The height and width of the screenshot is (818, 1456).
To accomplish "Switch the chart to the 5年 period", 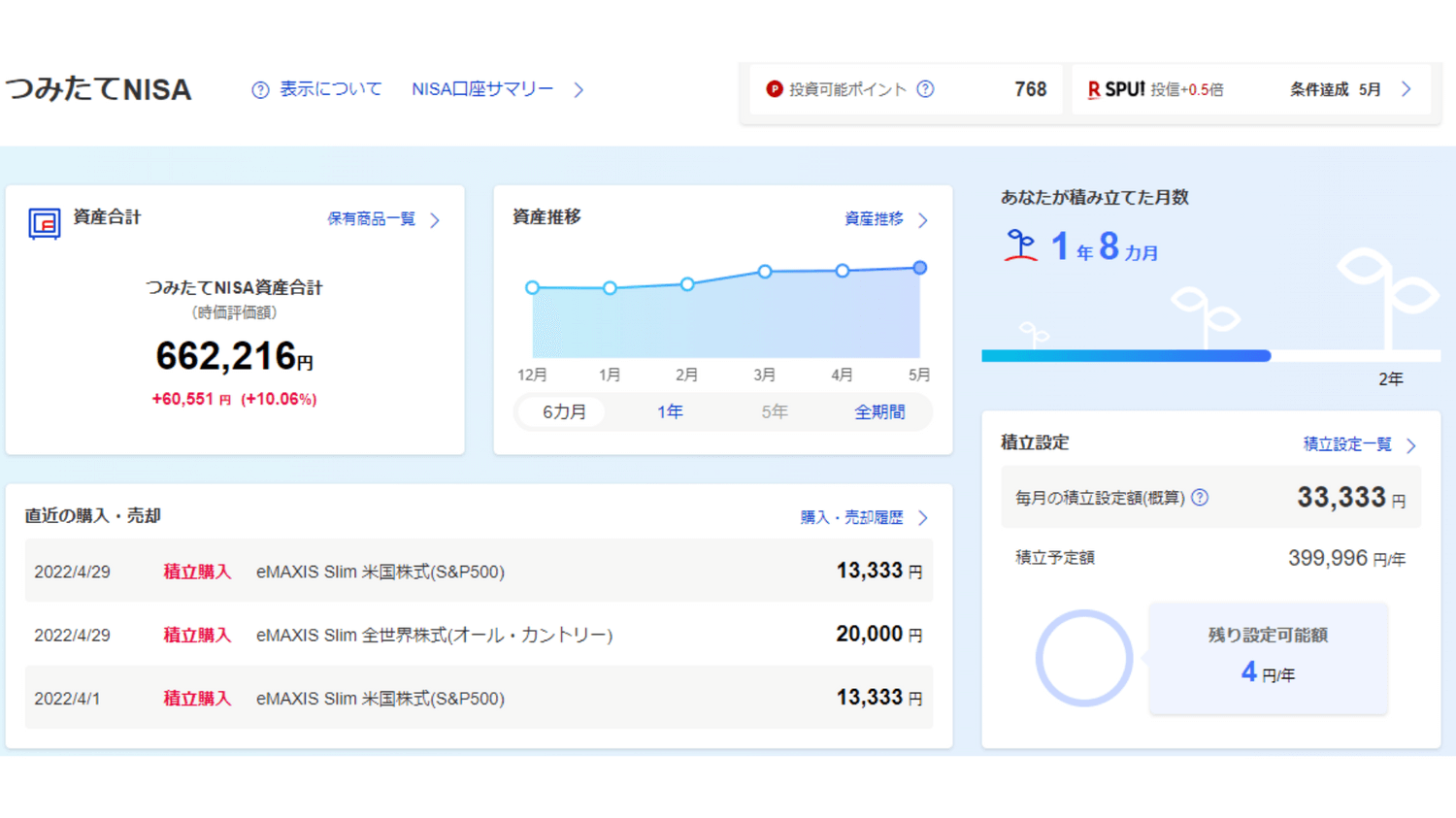I will coord(775,412).
